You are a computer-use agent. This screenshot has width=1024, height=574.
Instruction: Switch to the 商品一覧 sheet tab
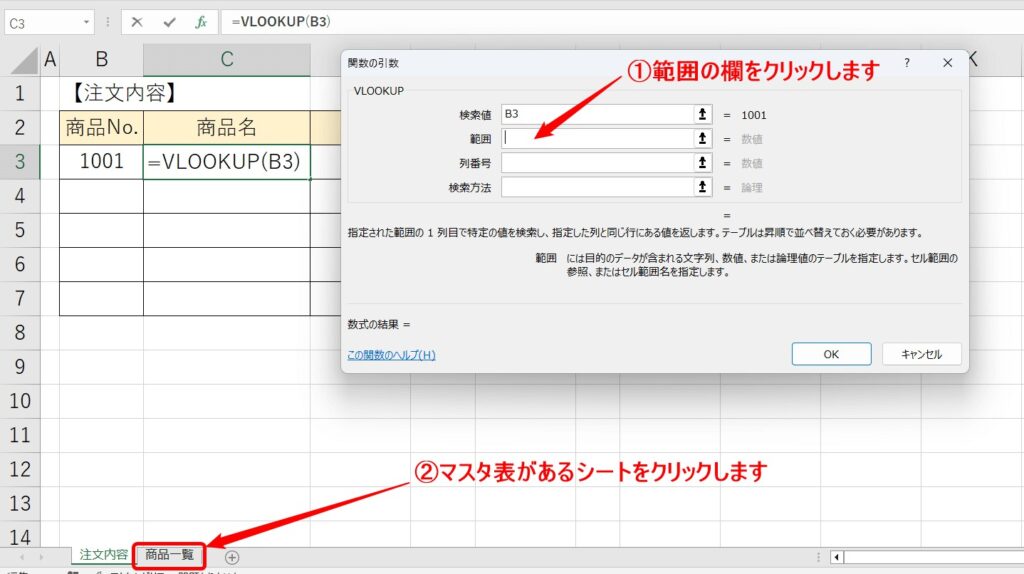[169, 555]
